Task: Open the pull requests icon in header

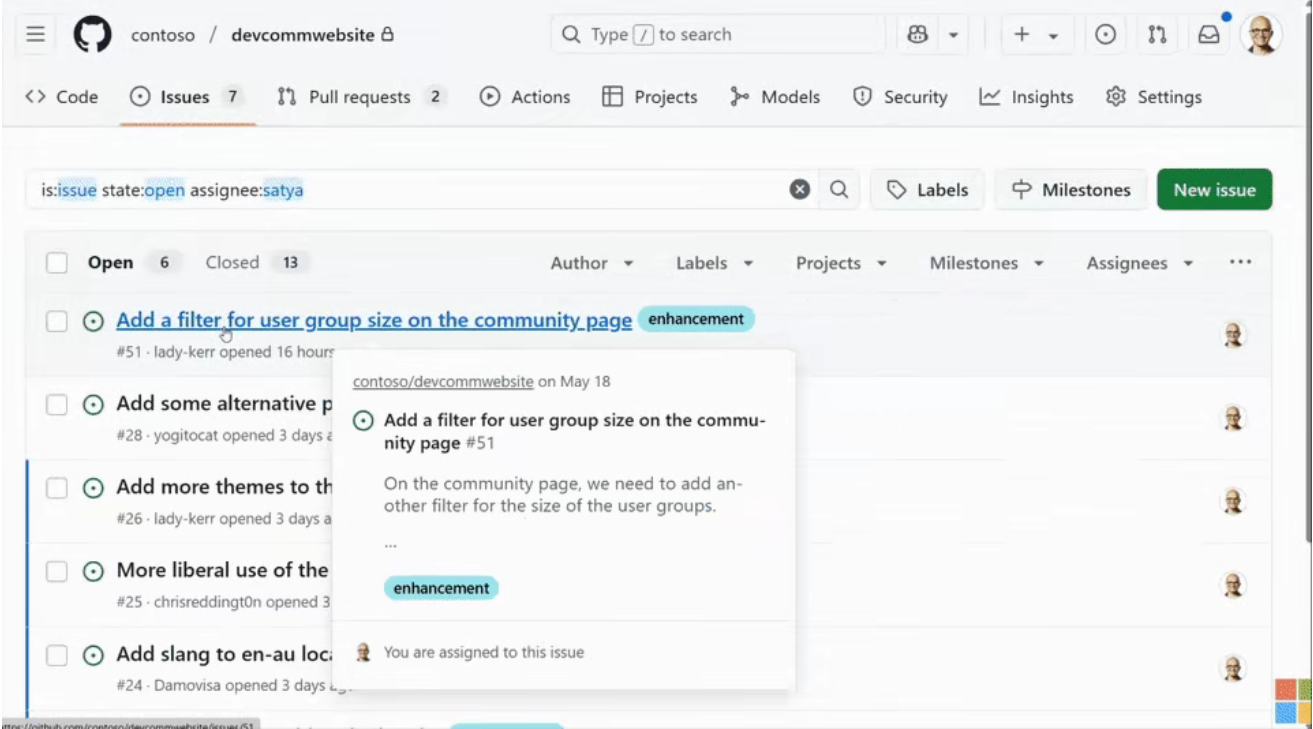Action: coord(1157,35)
